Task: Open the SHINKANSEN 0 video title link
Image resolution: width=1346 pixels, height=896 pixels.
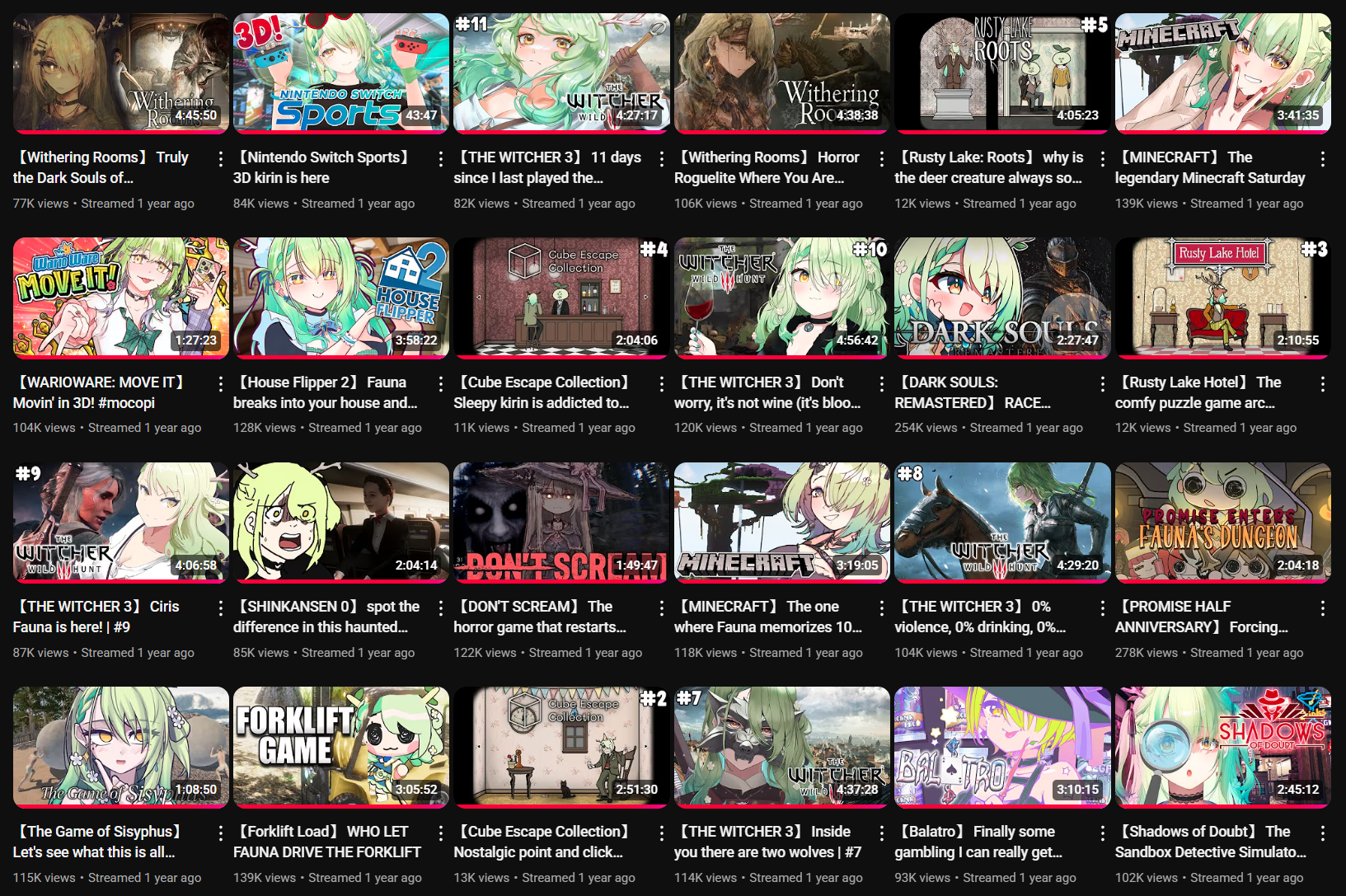Action: tap(327, 617)
